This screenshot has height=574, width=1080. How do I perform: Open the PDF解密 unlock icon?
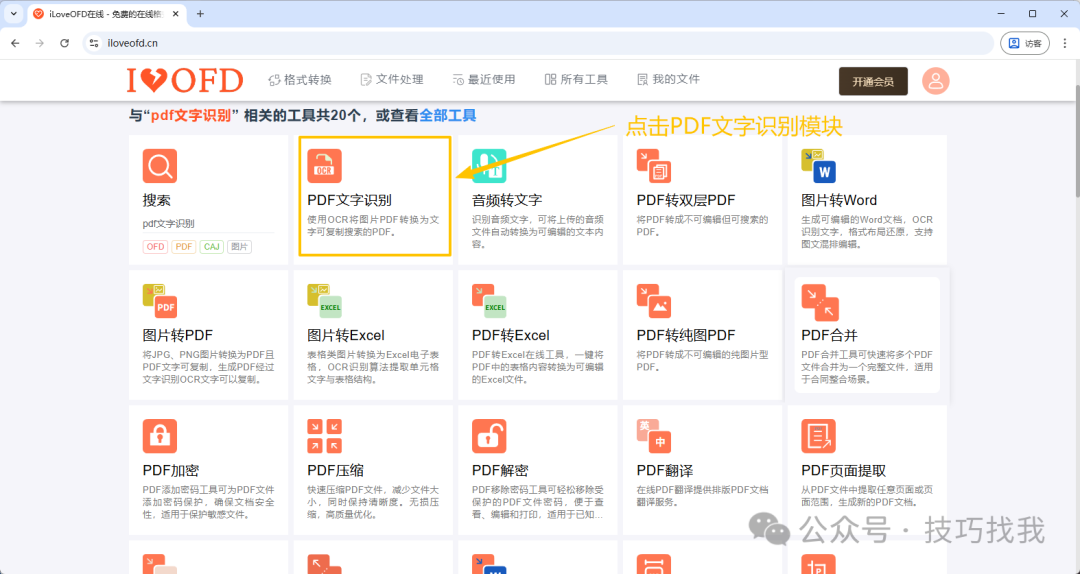click(x=489, y=436)
